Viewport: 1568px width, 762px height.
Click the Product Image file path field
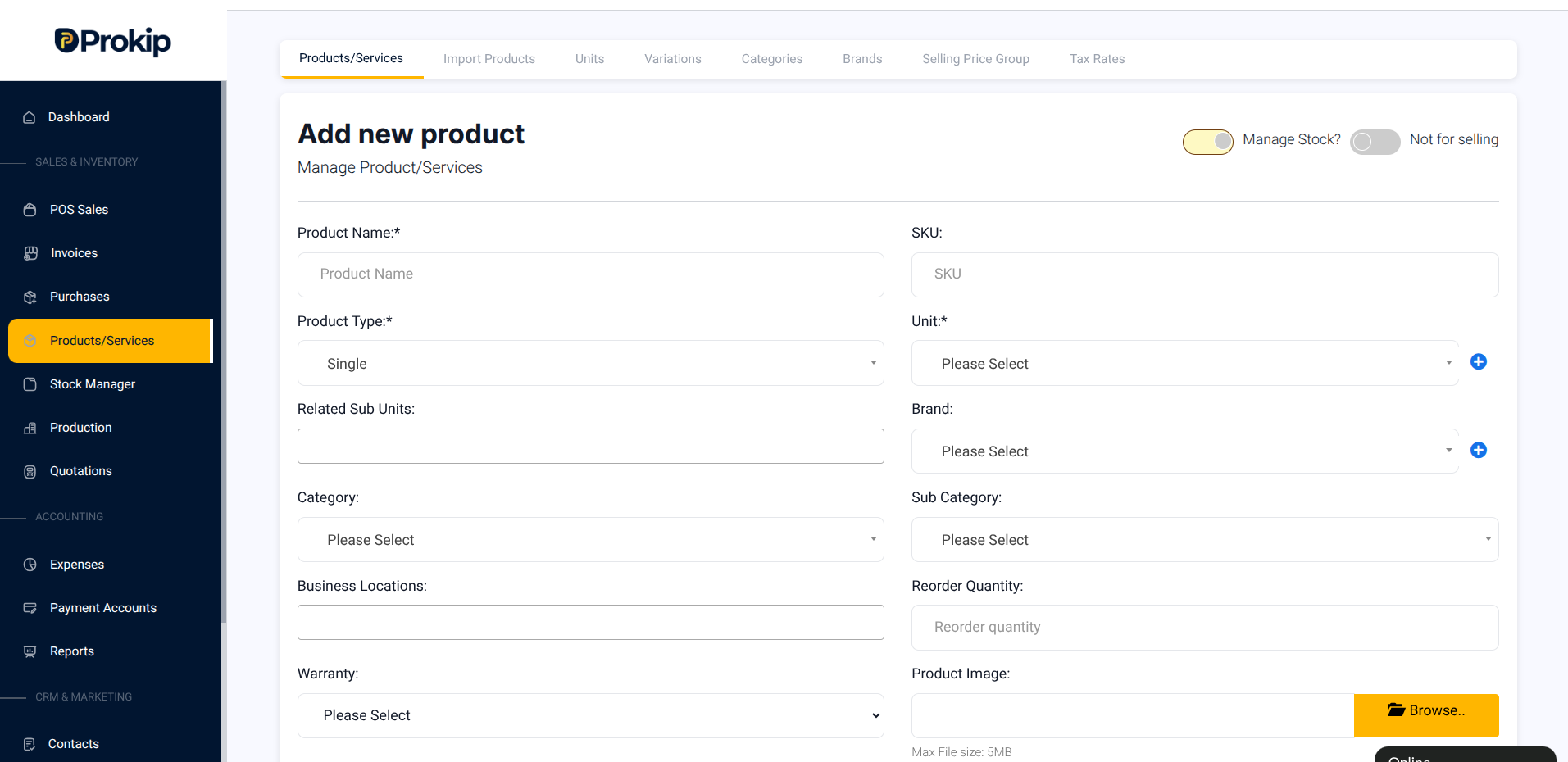point(1133,715)
